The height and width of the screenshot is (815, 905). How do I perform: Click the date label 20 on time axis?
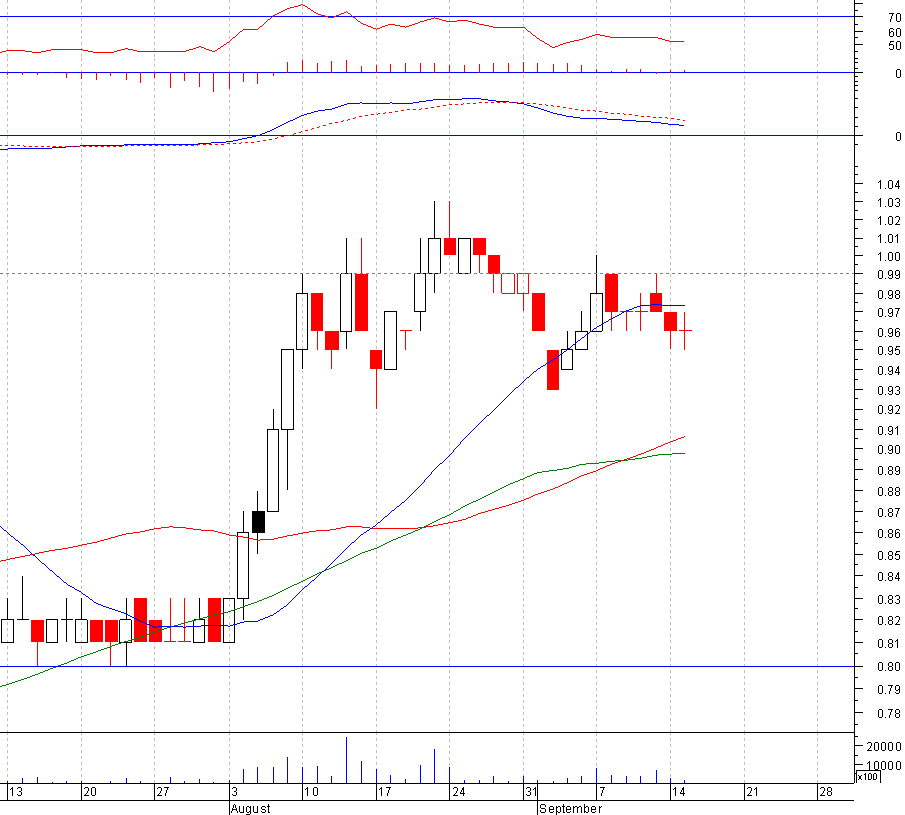click(x=90, y=792)
